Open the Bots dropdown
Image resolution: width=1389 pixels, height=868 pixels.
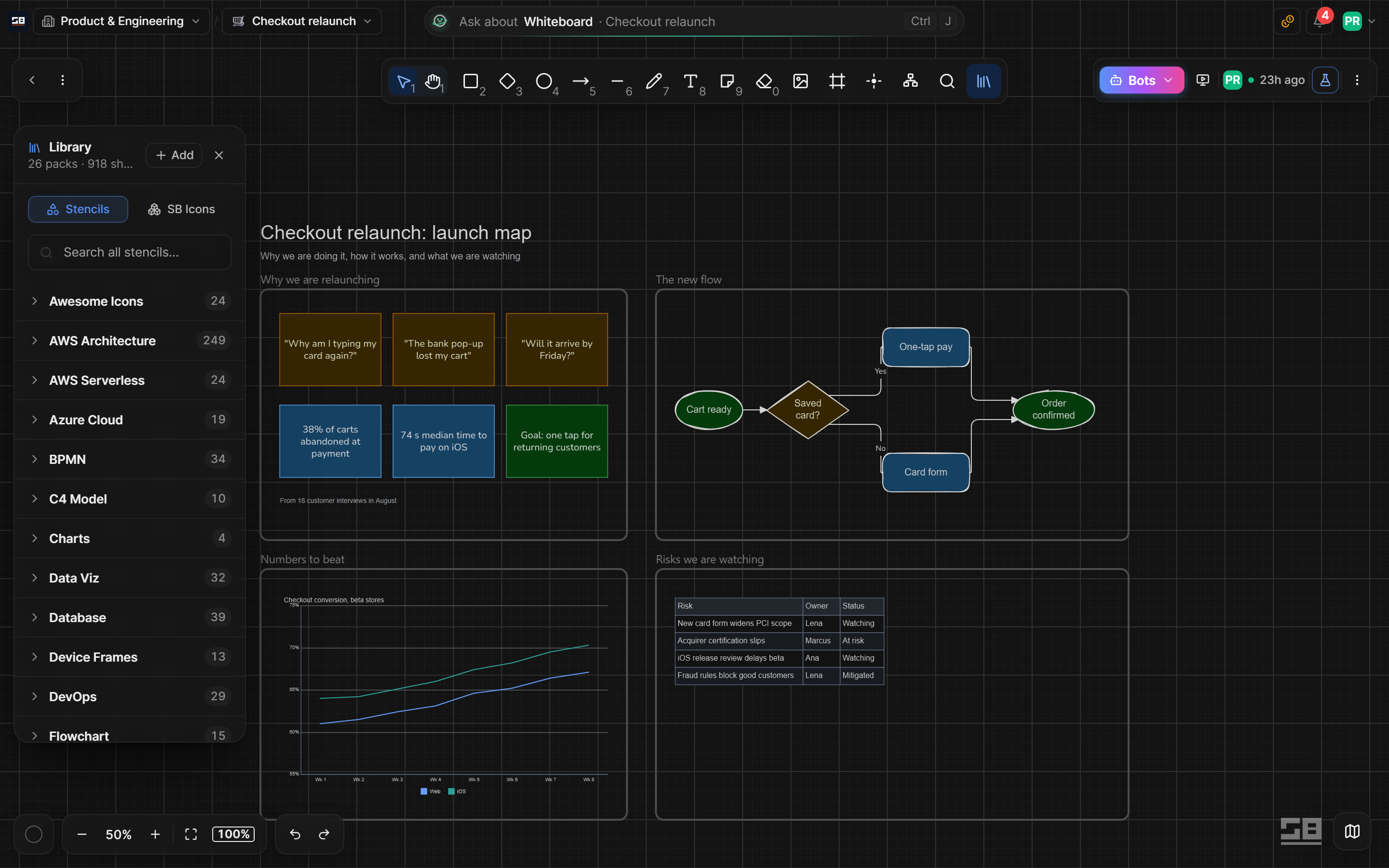1142,81
